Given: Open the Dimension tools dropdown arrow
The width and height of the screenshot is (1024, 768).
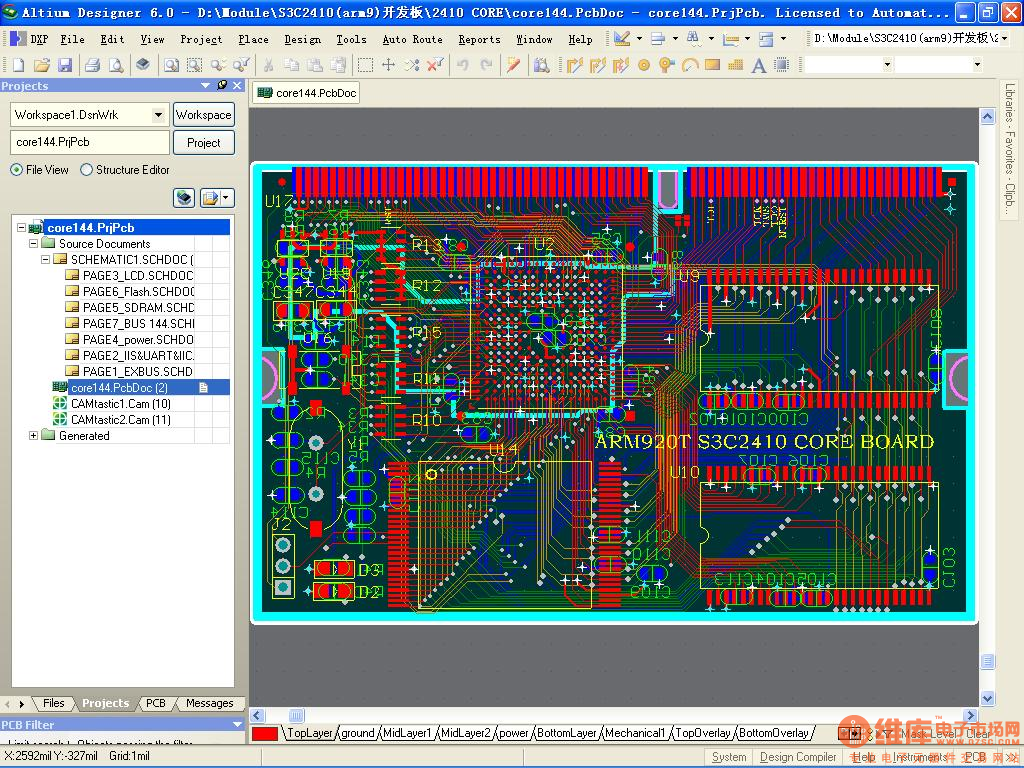Looking at the screenshot, I should (x=748, y=39).
